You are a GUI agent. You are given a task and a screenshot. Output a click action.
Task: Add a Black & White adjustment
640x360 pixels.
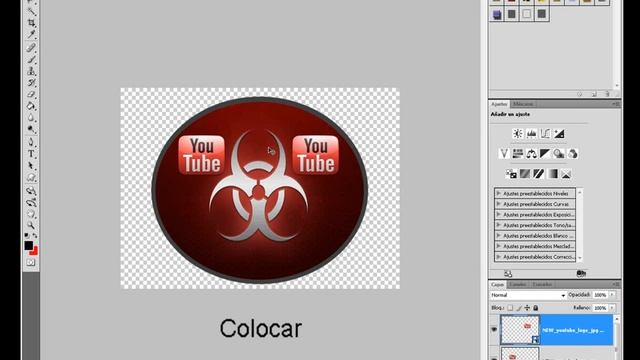pos(545,153)
